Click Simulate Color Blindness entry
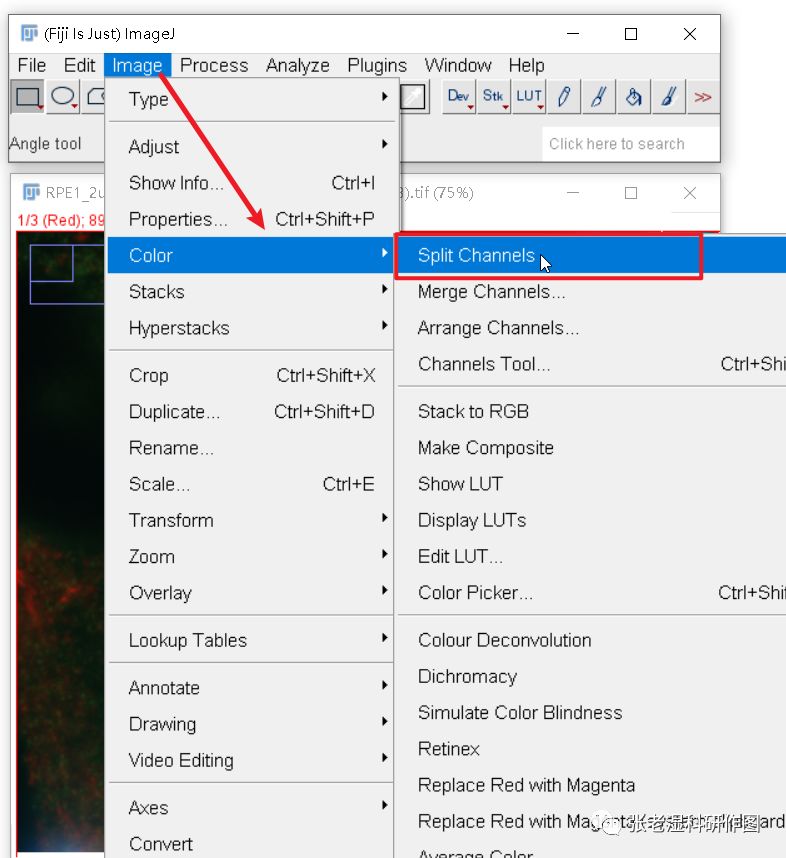Viewport: 786px width, 858px height. (x=592, y=712)
